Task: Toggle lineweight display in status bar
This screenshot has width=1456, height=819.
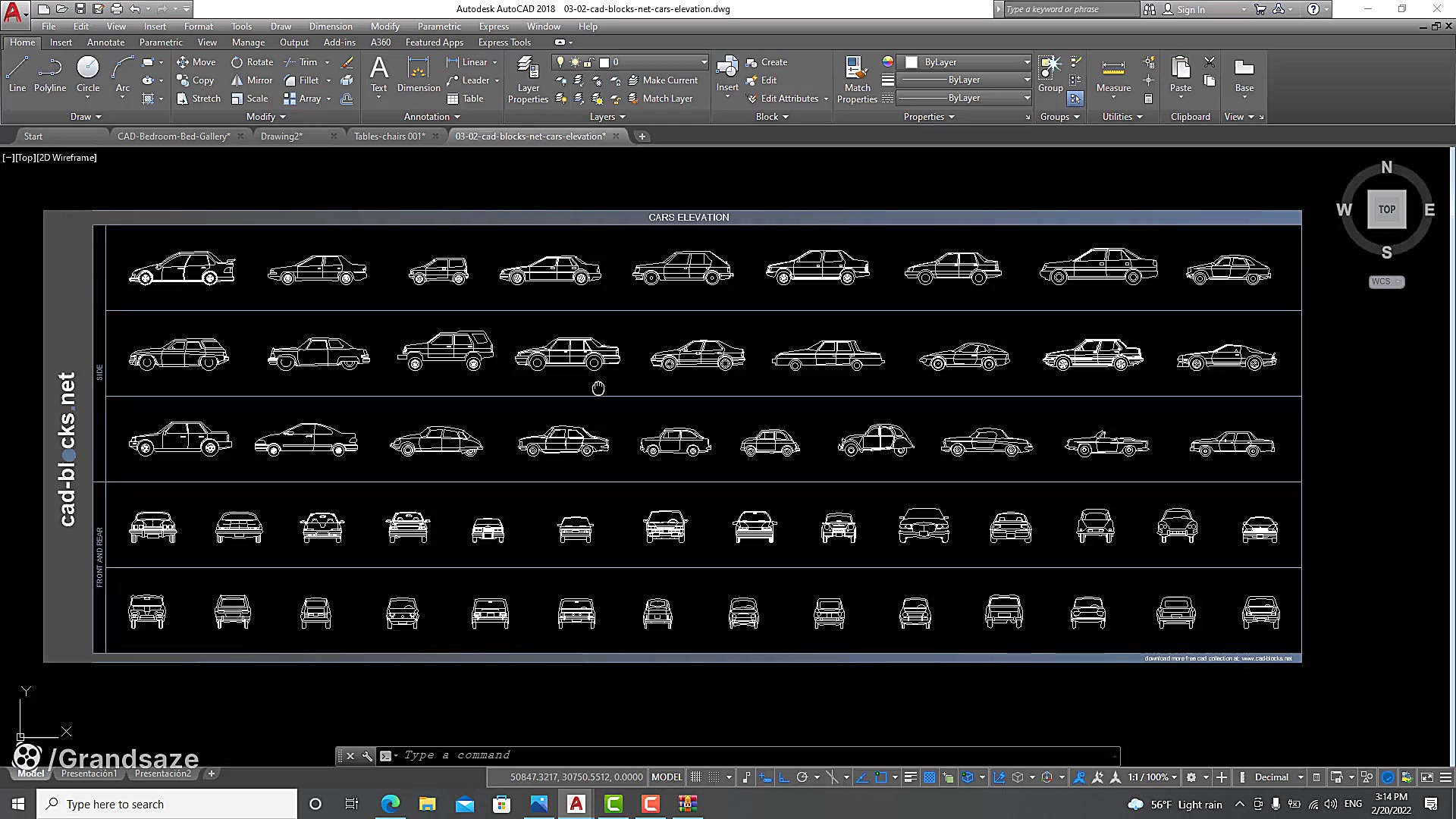Action: pos(911,777)
